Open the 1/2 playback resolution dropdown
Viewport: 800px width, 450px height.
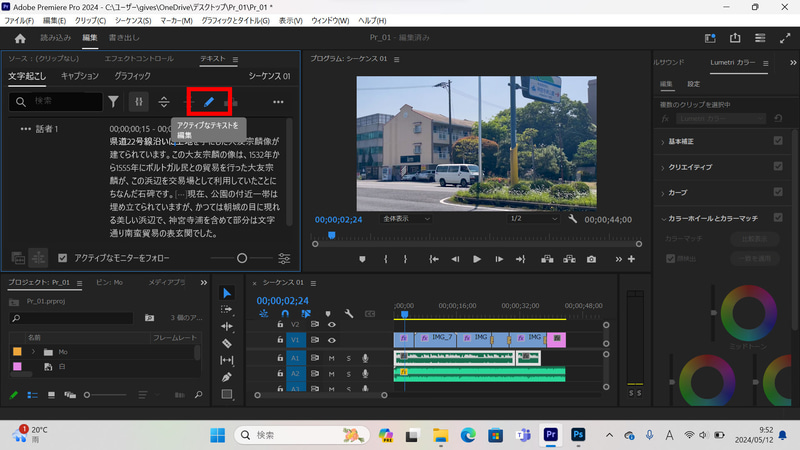[533, 219]
